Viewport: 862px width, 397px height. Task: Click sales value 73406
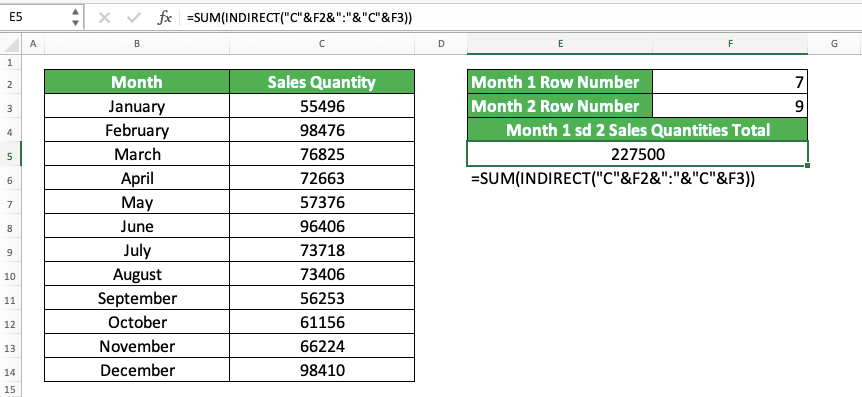click(322, 274)
